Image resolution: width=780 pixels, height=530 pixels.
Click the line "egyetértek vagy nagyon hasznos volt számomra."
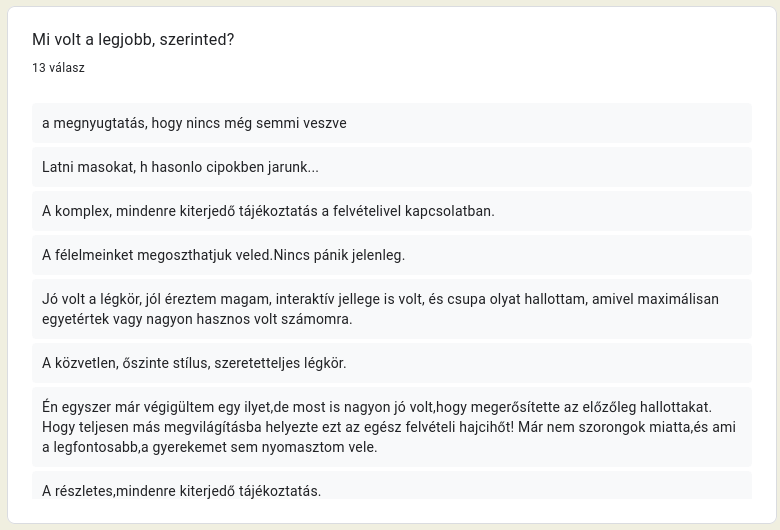click(x=197, y=319)
